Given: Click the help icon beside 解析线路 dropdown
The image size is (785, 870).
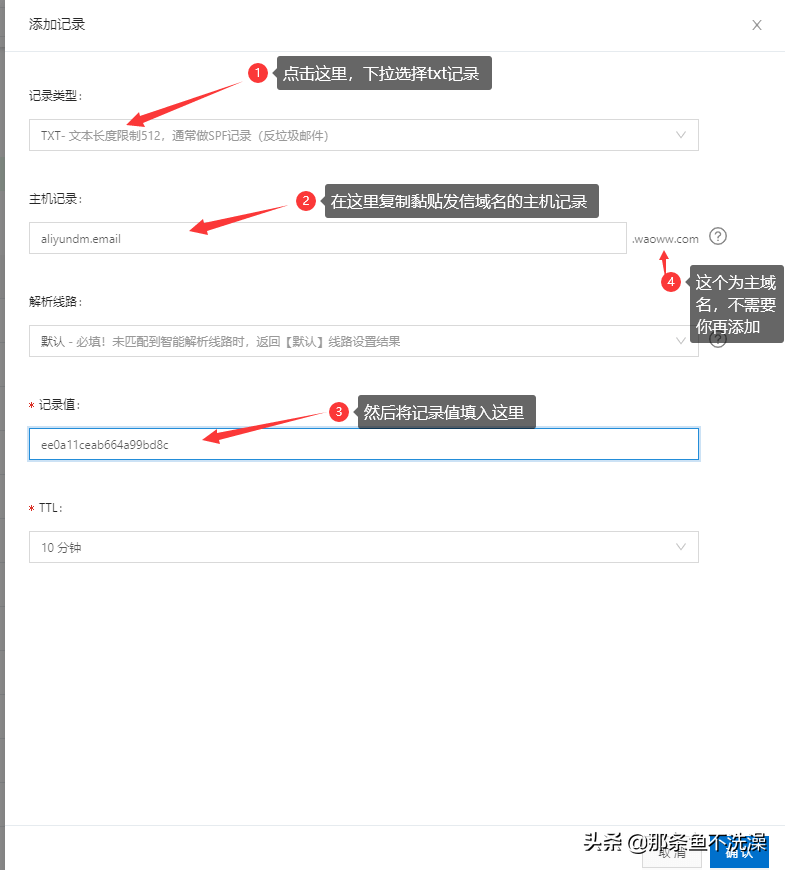Looking at the screenshot, I should tap(718, 340).
